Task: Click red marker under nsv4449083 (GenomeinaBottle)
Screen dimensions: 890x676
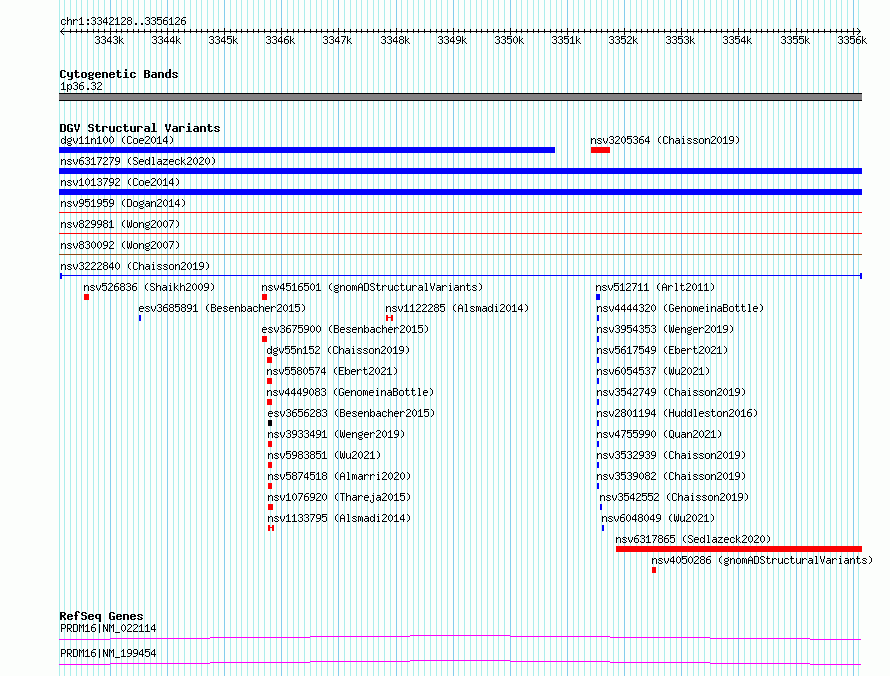Action: click(270, 402)
